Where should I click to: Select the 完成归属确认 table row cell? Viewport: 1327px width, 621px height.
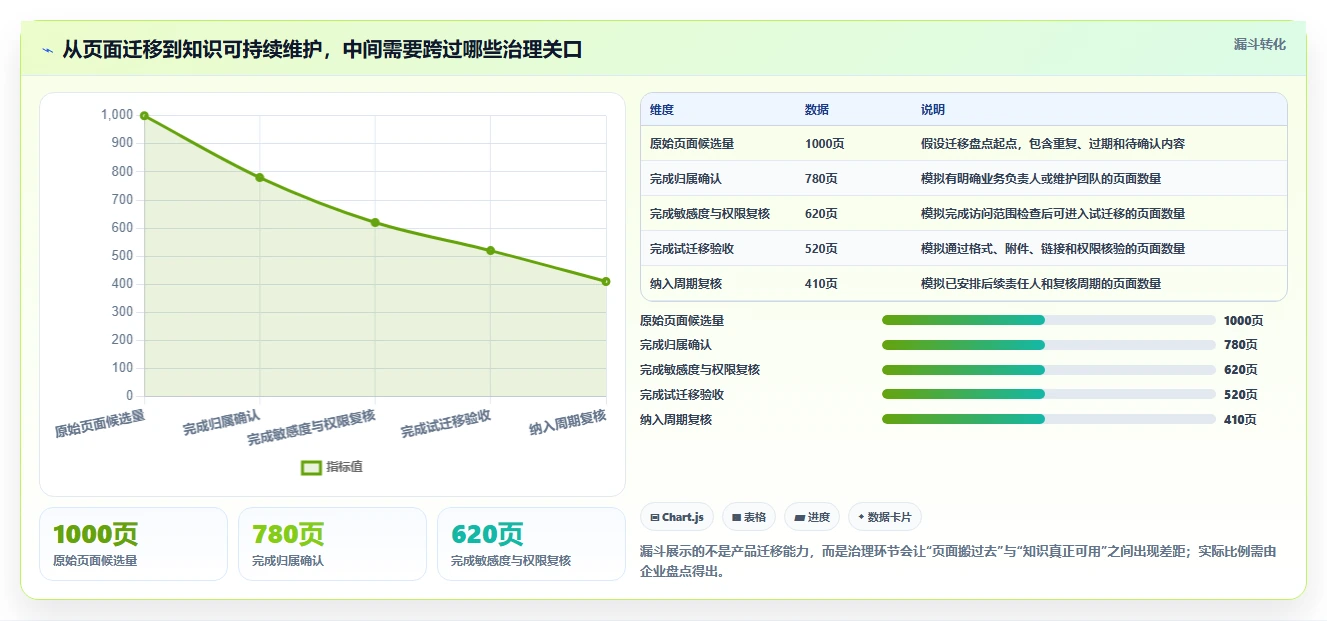tap(686, 179)
